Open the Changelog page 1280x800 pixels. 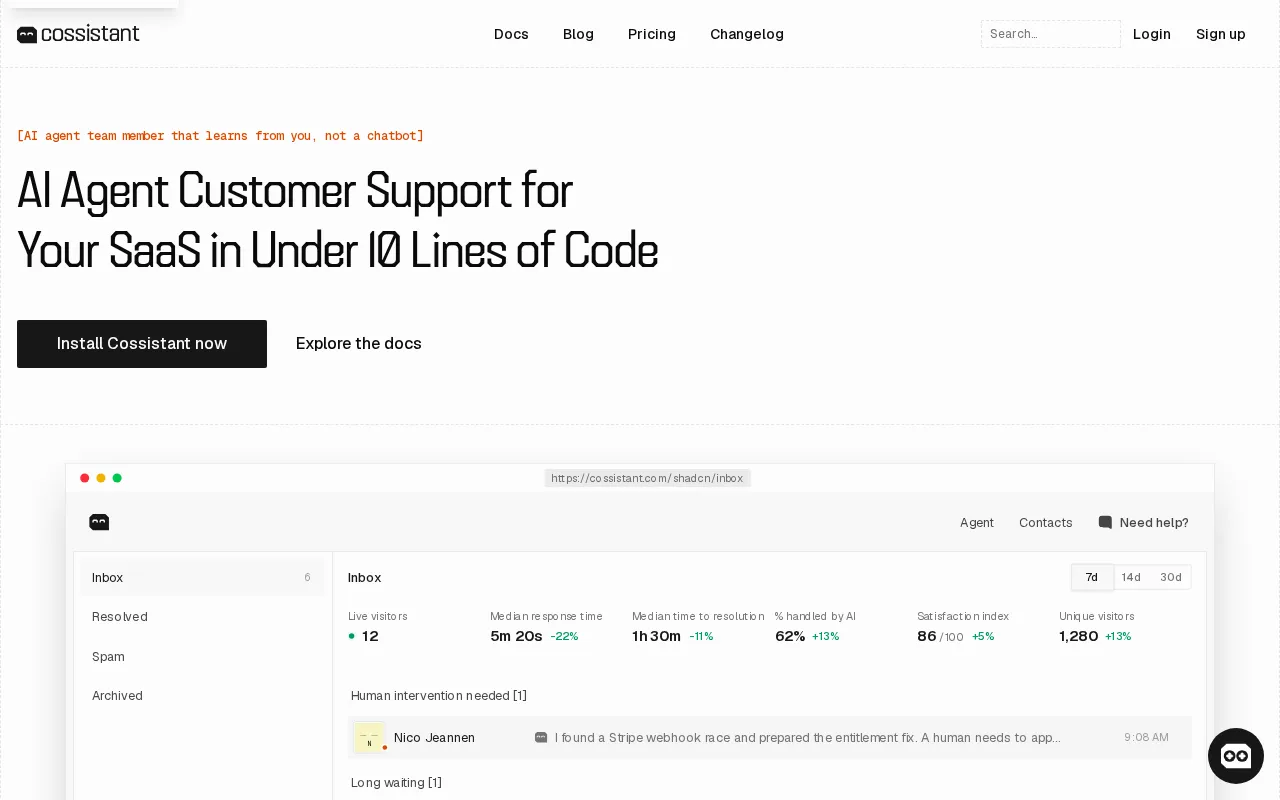[x=747, y=34]
